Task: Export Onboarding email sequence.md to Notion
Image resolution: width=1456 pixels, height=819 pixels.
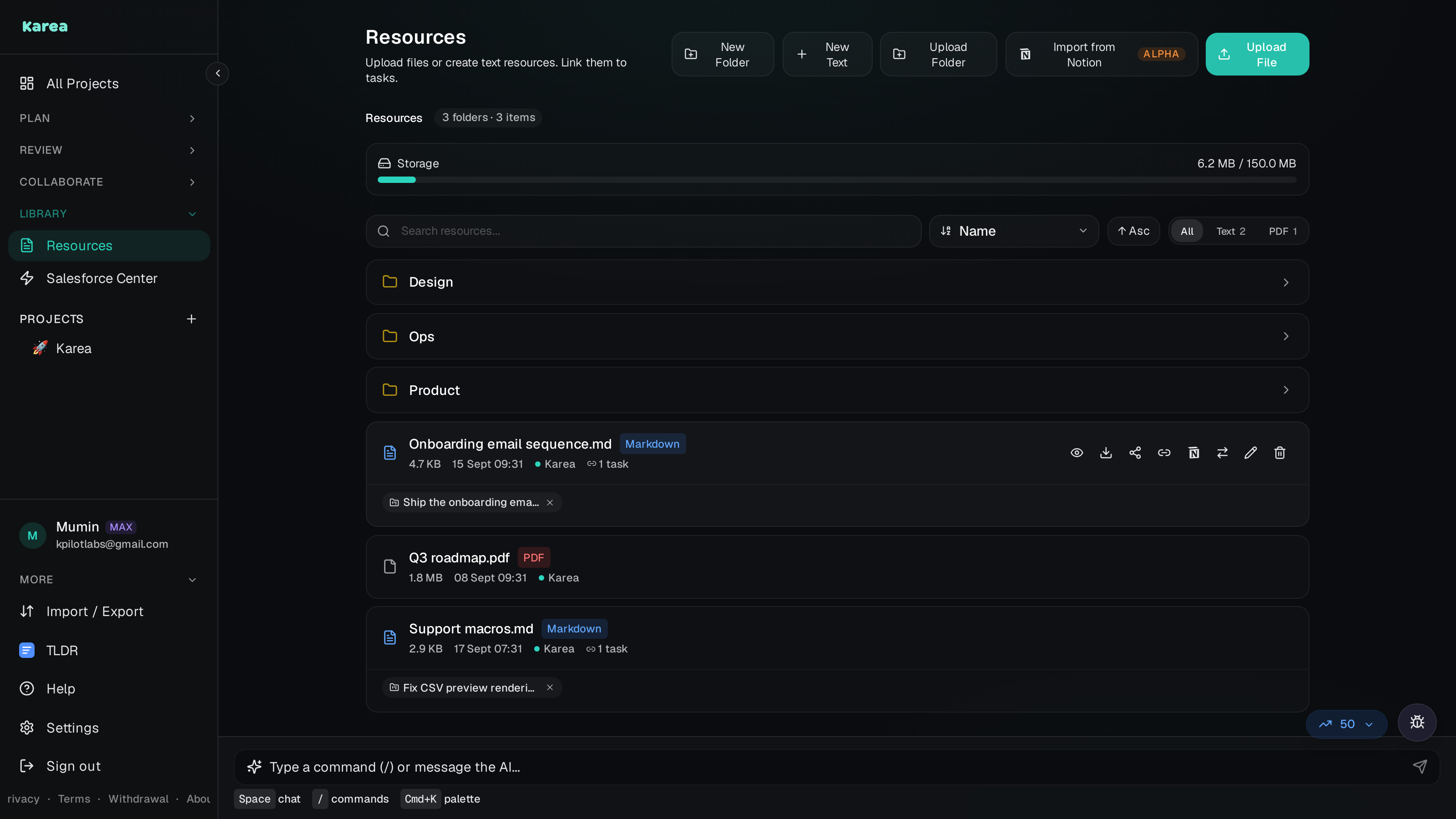Action: tap(1194, 453)
